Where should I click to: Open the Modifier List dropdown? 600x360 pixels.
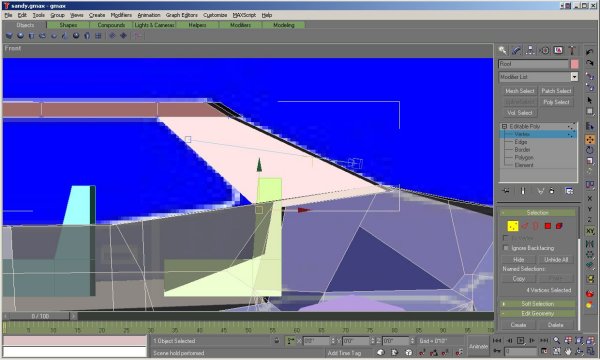click(x=538, y=77)
